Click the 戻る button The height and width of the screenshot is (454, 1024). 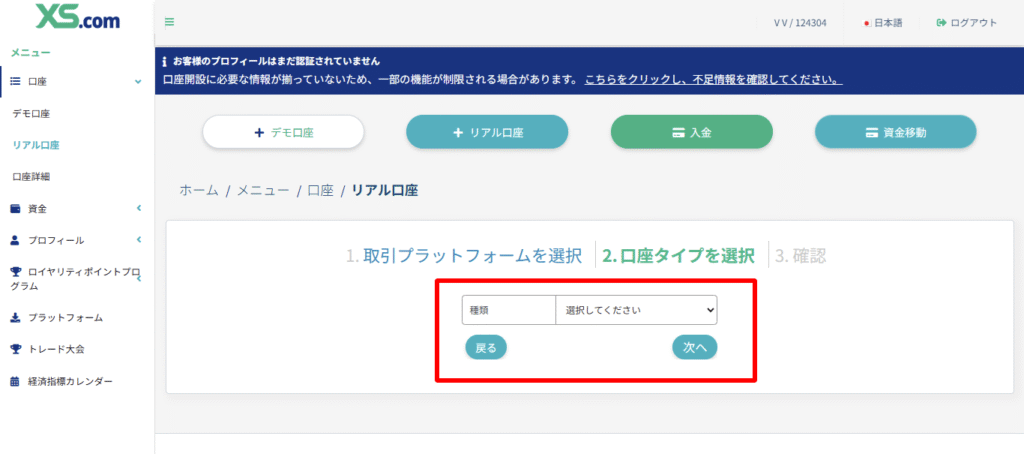[486, 348]
